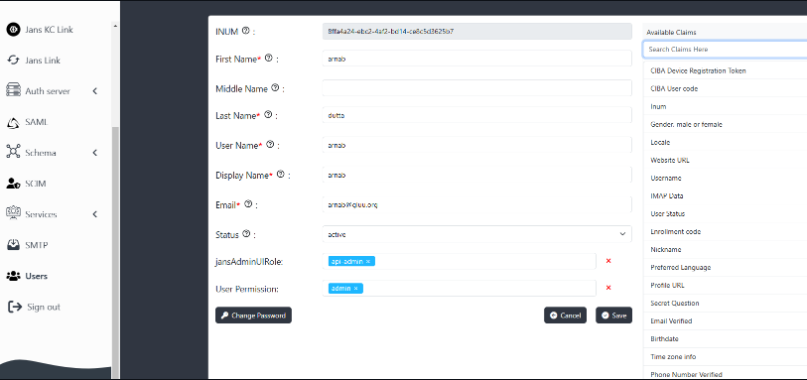Screen dimensions: 807x380
Task: Open the Status dropdown
Action: [x=477, y=234]
